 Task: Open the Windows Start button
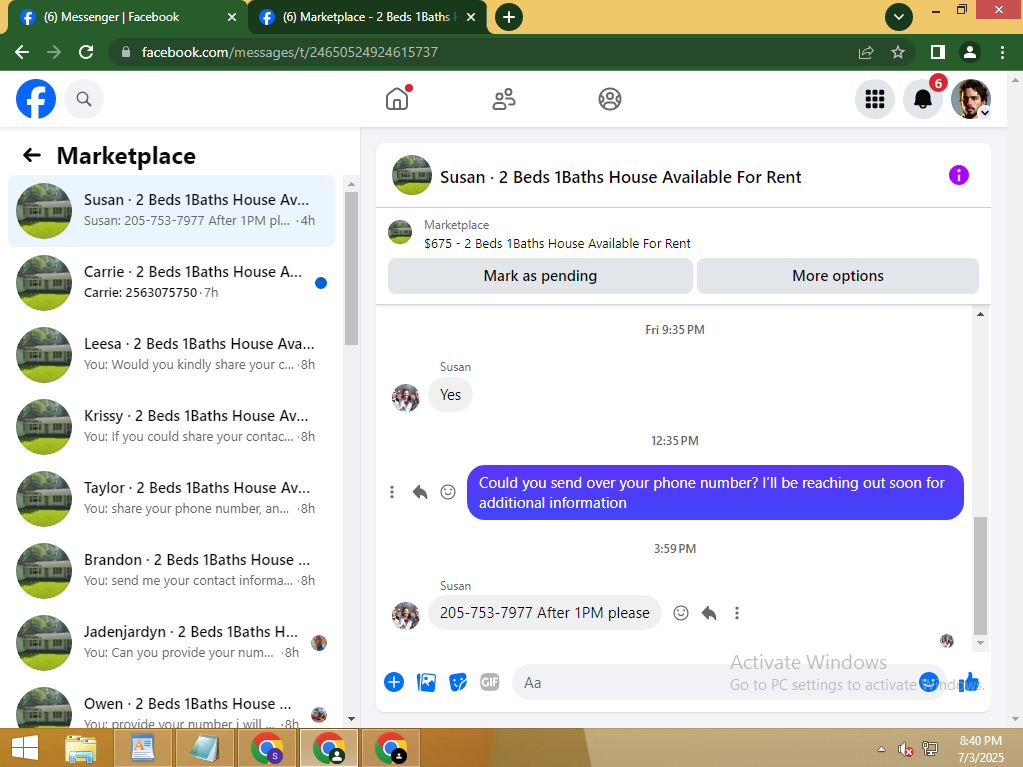click(25, 748)
